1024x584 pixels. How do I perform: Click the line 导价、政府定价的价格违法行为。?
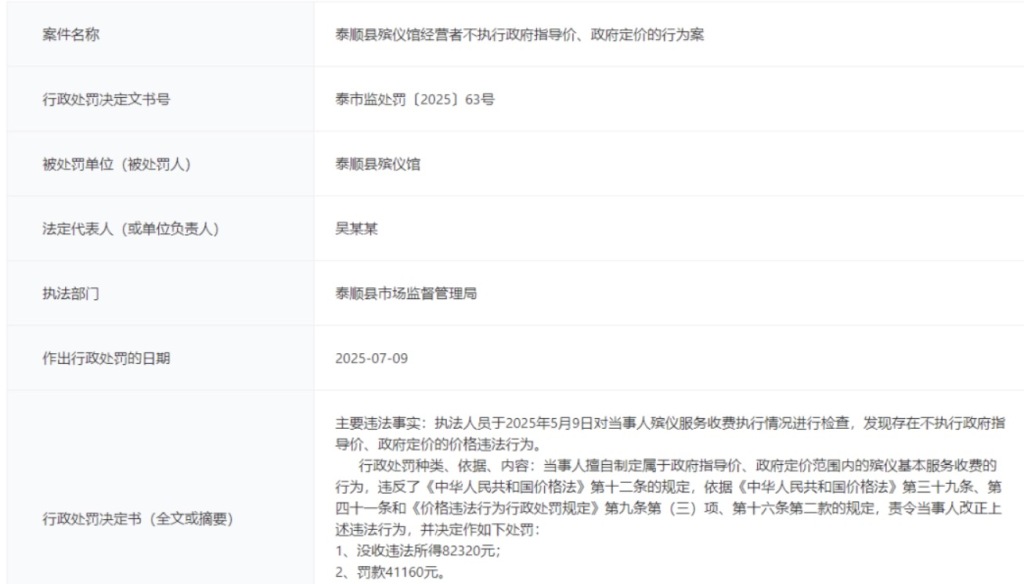click(439, 445)
